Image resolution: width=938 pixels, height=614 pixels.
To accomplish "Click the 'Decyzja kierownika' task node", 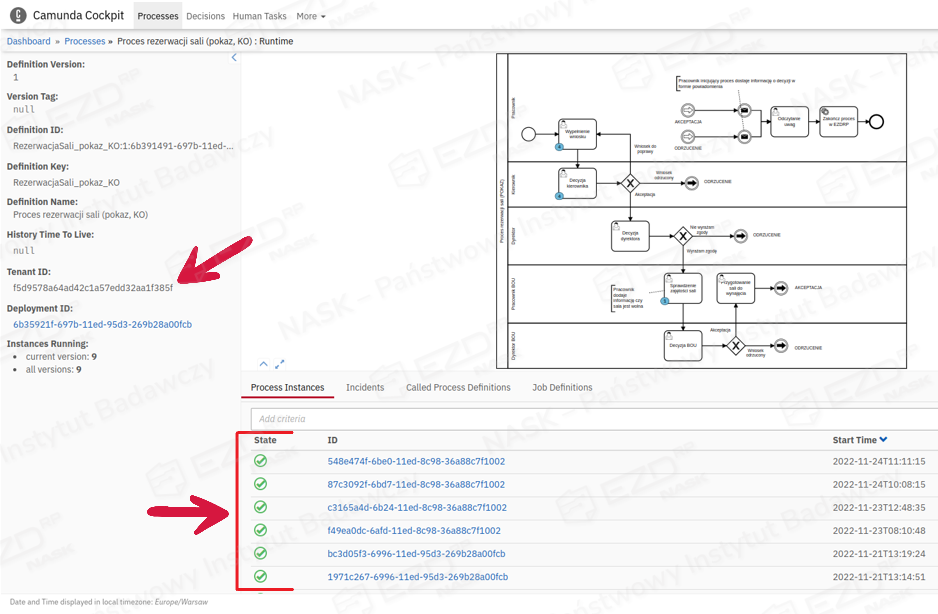I will pyautogui.click(x=577, y=183).
